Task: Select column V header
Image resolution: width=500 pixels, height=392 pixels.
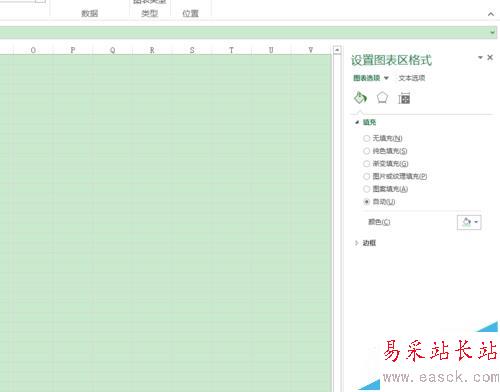Action: click(x=311, y=50)
